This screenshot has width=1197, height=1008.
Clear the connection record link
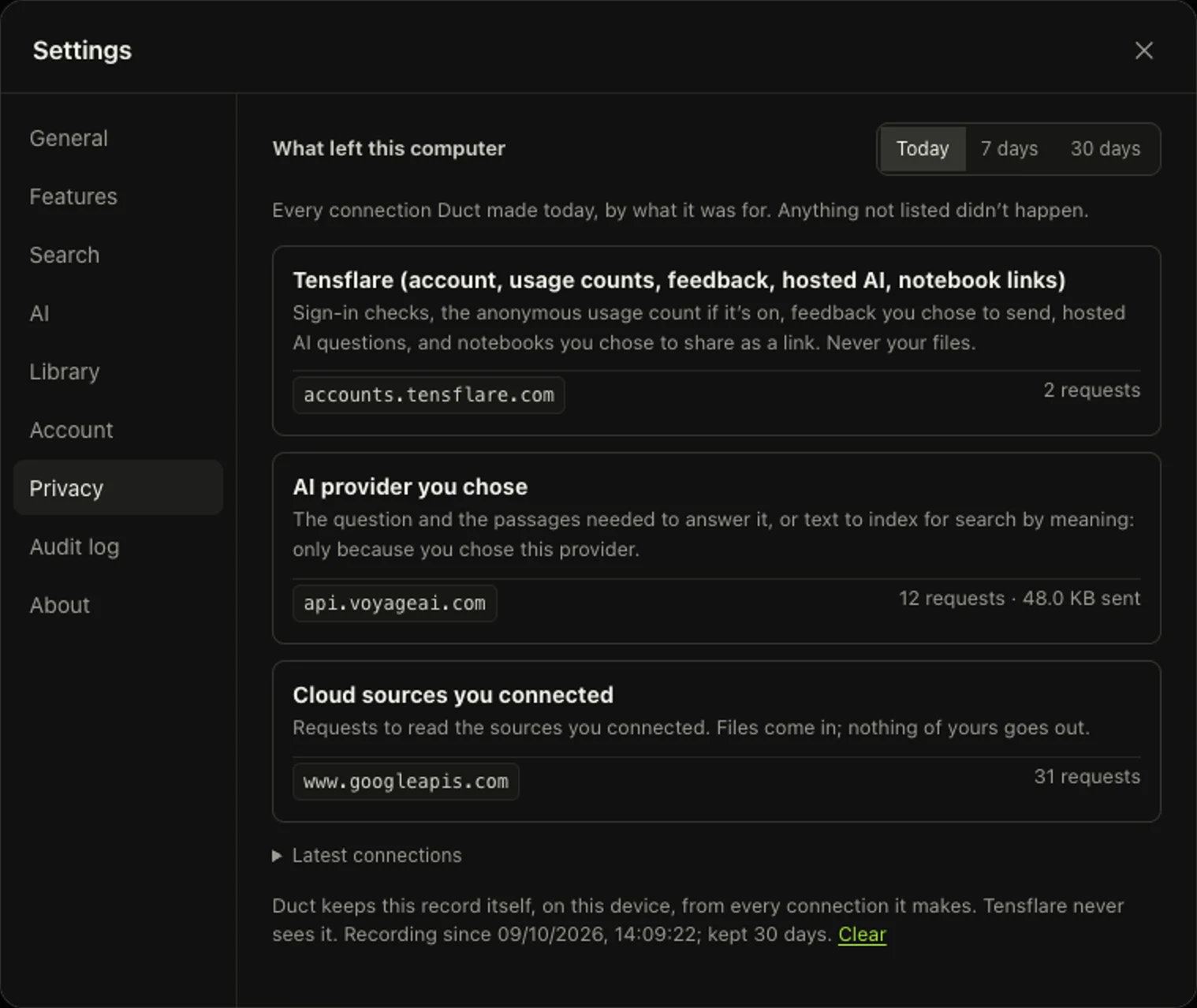point(862,935)
